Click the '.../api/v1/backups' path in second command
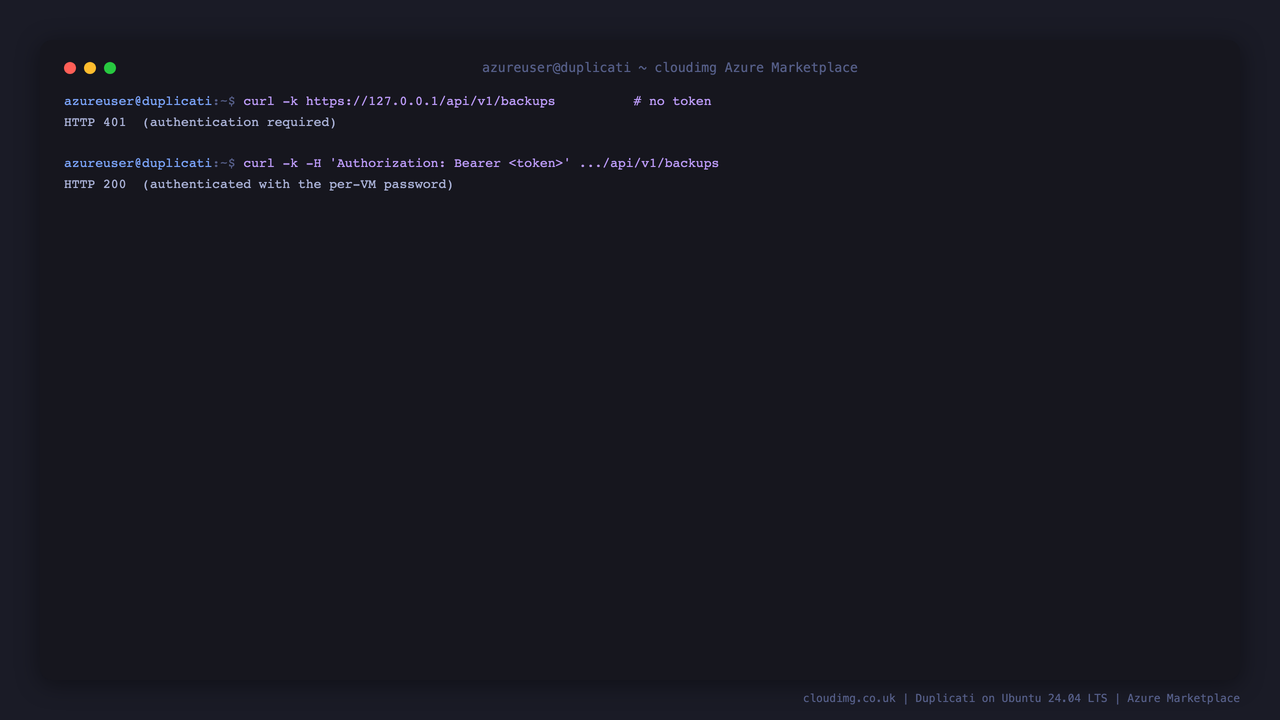The image size is (1280, 720). [x=649, y=163]
